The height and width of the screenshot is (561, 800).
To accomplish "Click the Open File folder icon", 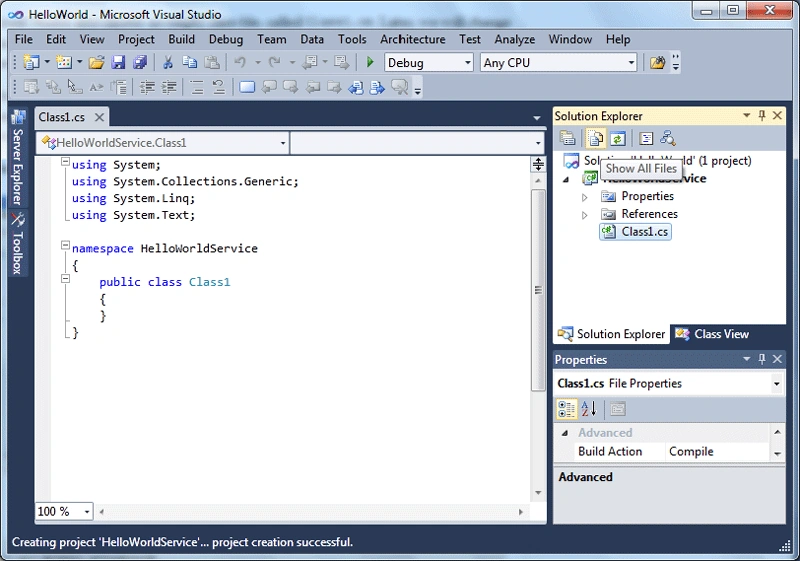I will [96, 62].
